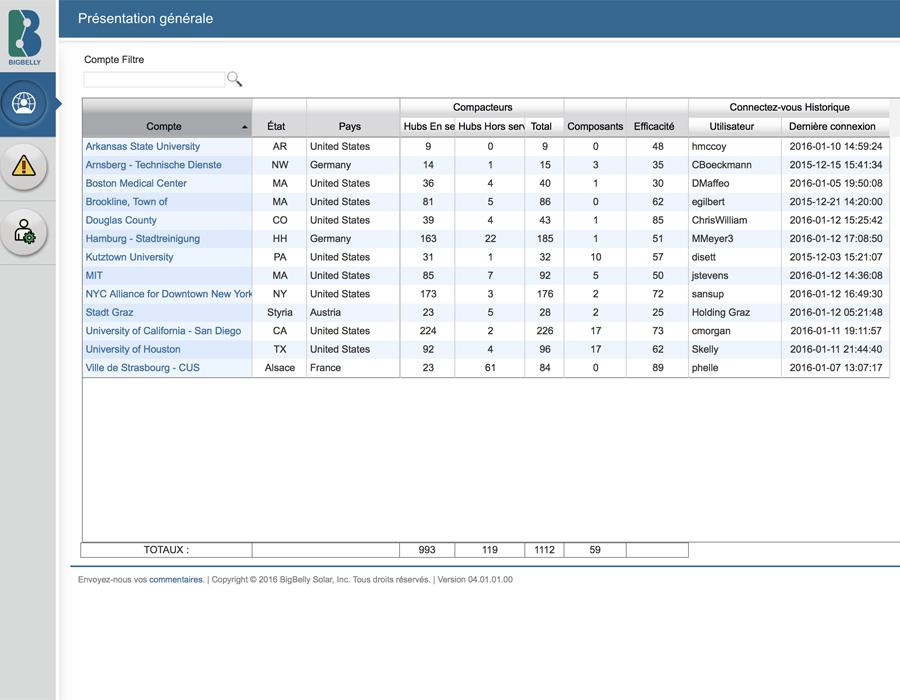Viewport: 900px width, 700px height.
Task: Type in the Compte Filtre field
Action: pyautogui.click(x=154, y=80)
